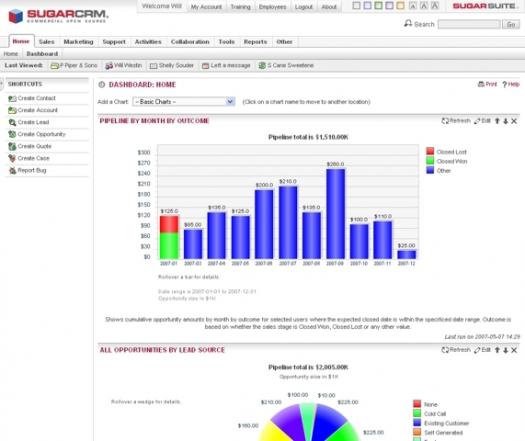This screenshot has height=441, width=525.
Task: Switch to the Reports tab
Action: tap(255, 42)
